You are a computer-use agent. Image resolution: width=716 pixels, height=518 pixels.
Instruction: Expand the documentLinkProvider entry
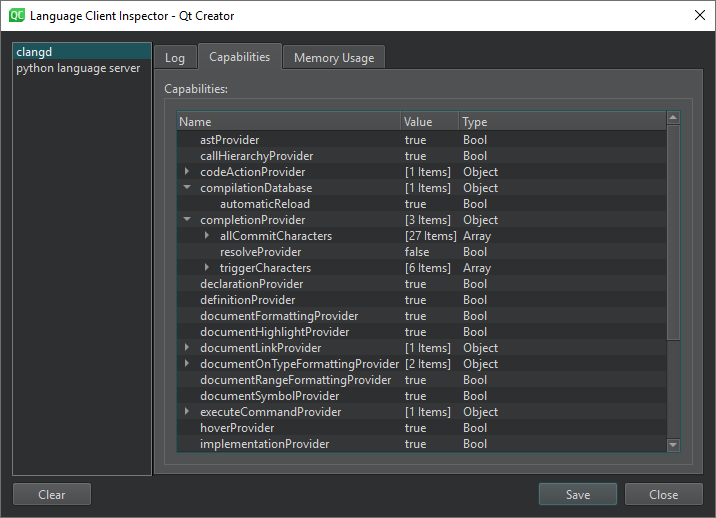pyautogui.click(x=187, y=348)
